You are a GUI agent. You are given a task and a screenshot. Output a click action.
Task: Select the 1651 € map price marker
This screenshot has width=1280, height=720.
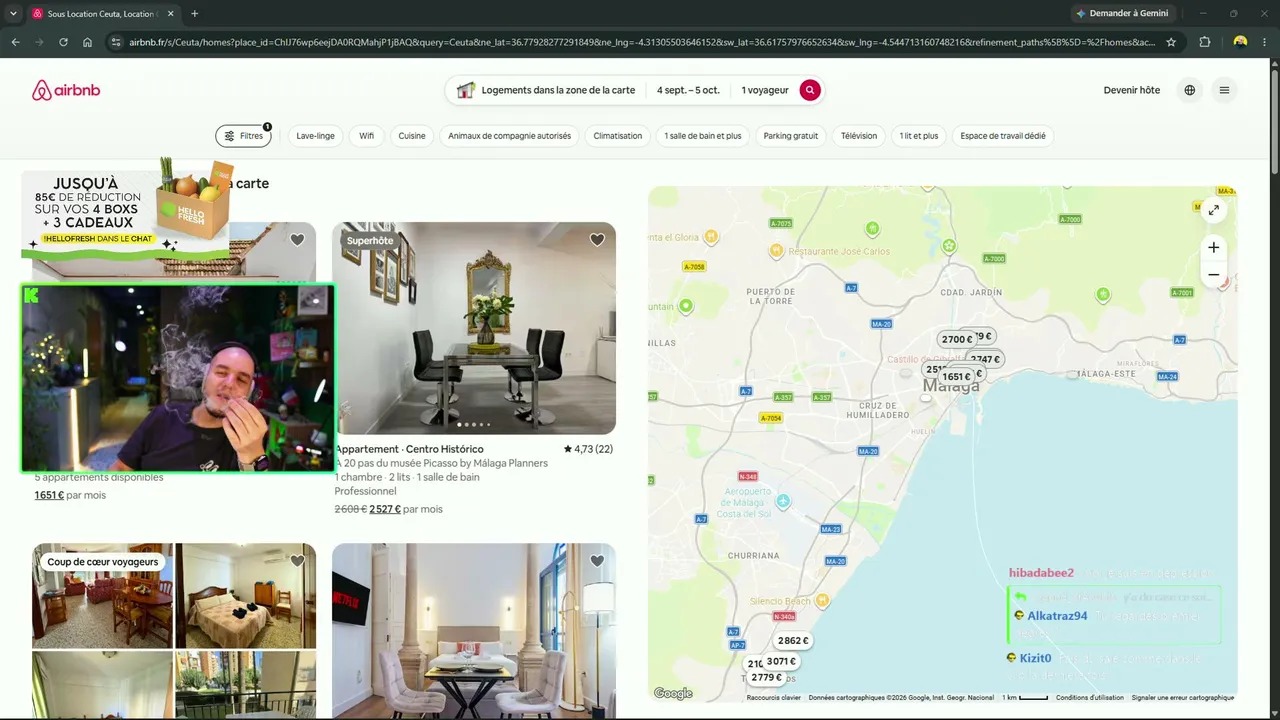[956, 377]
